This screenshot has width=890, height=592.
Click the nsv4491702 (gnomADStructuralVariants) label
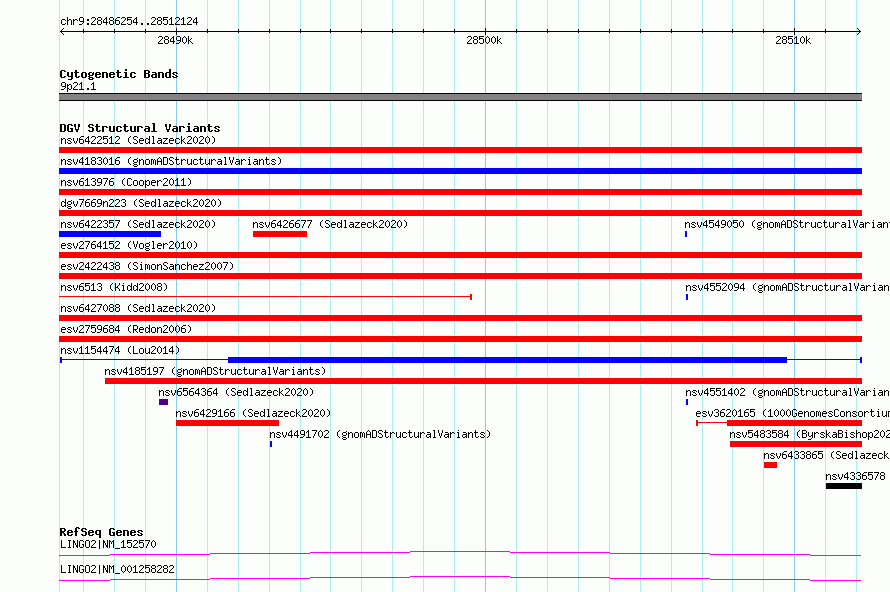[x=380, y=434]
